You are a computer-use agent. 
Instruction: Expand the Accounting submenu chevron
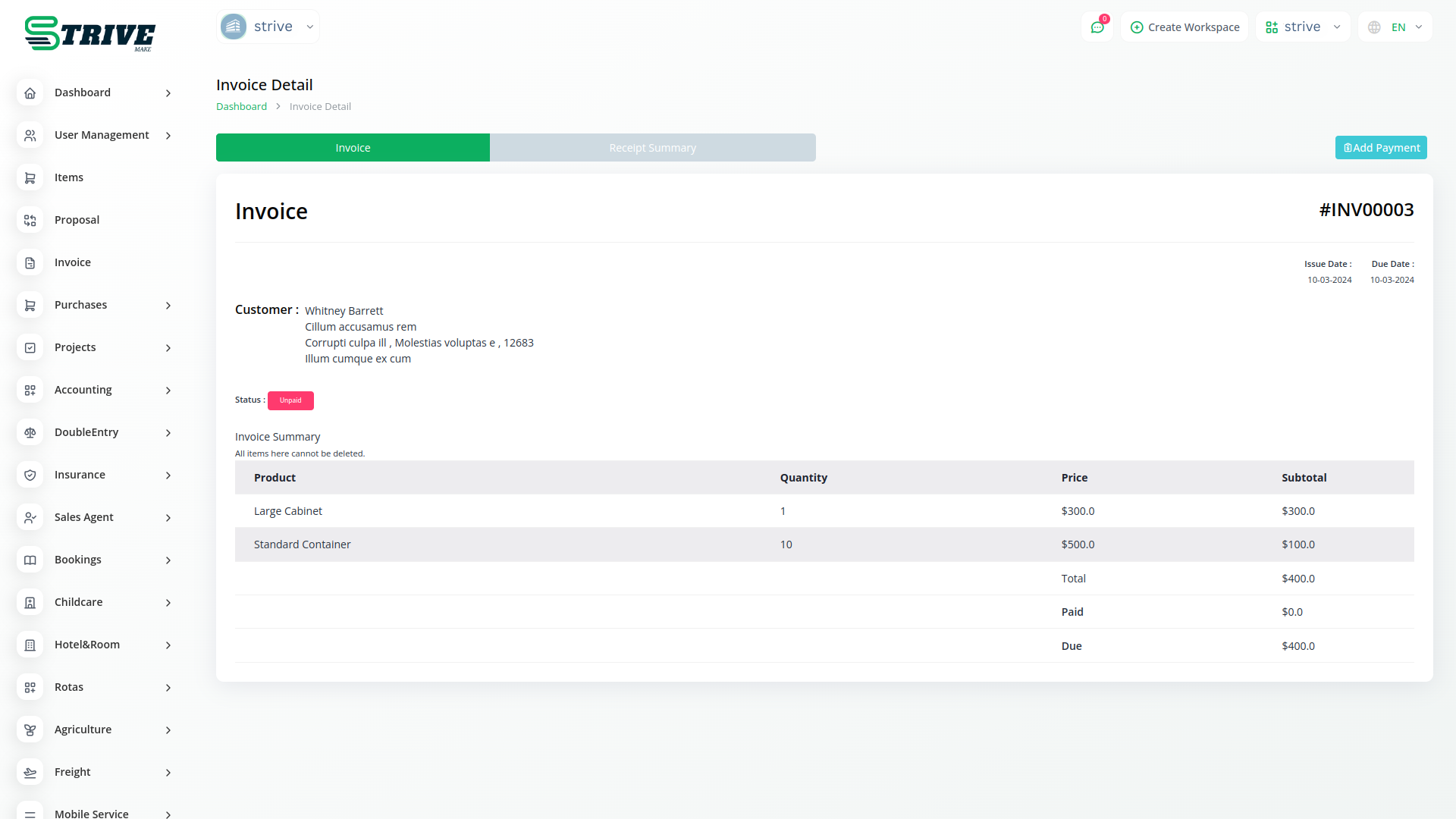[x=168, y=390]
